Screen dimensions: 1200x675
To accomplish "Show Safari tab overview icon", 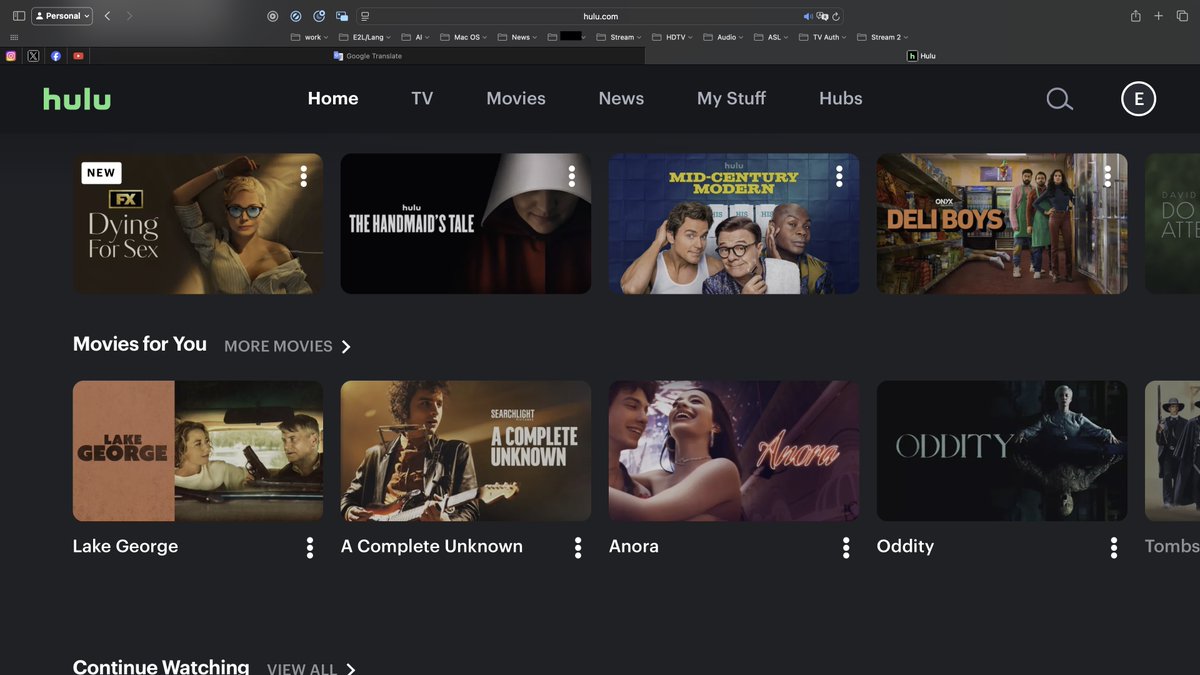I will click(x=1182, y=16).
